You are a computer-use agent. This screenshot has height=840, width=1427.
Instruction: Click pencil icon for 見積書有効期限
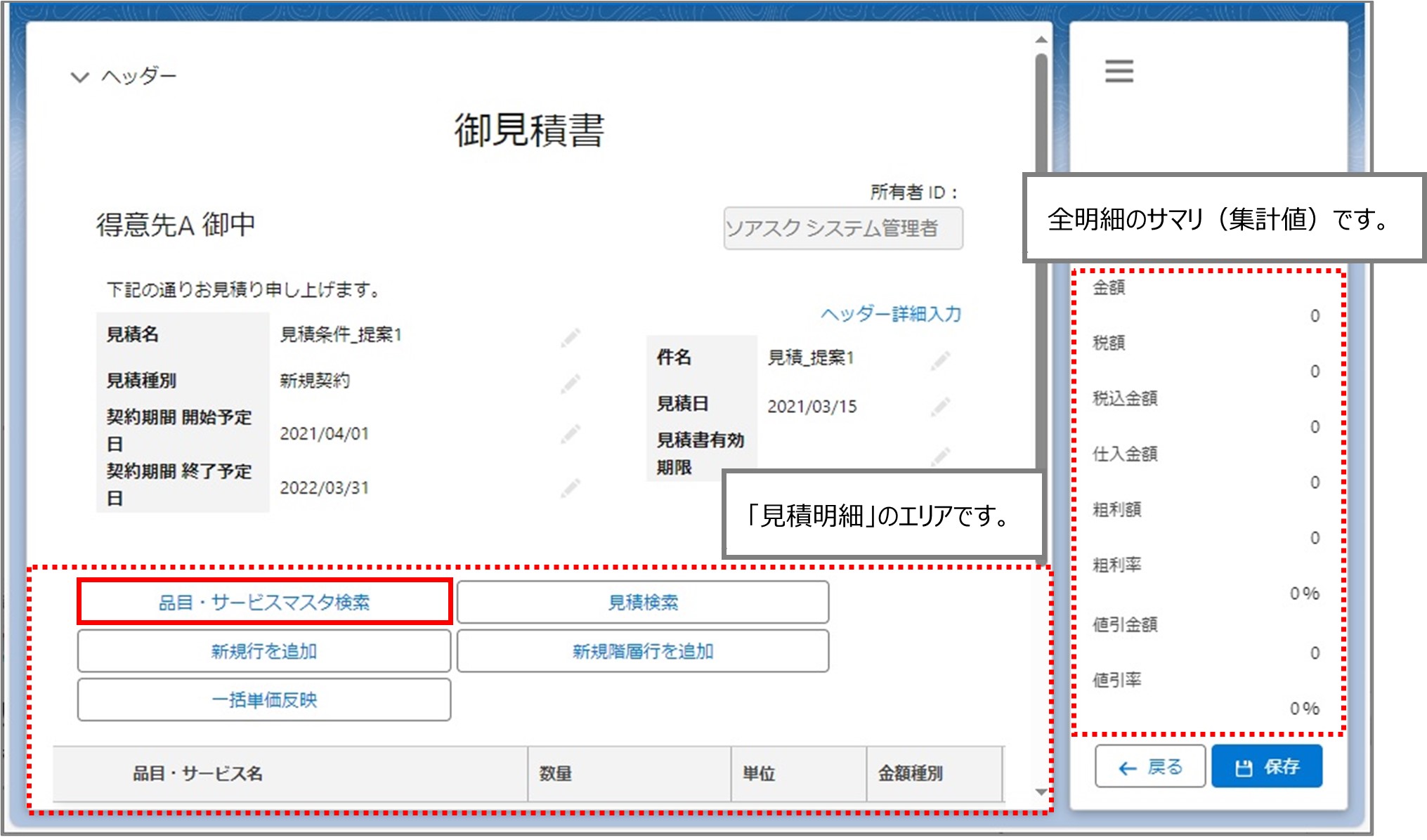coord(940,457)
